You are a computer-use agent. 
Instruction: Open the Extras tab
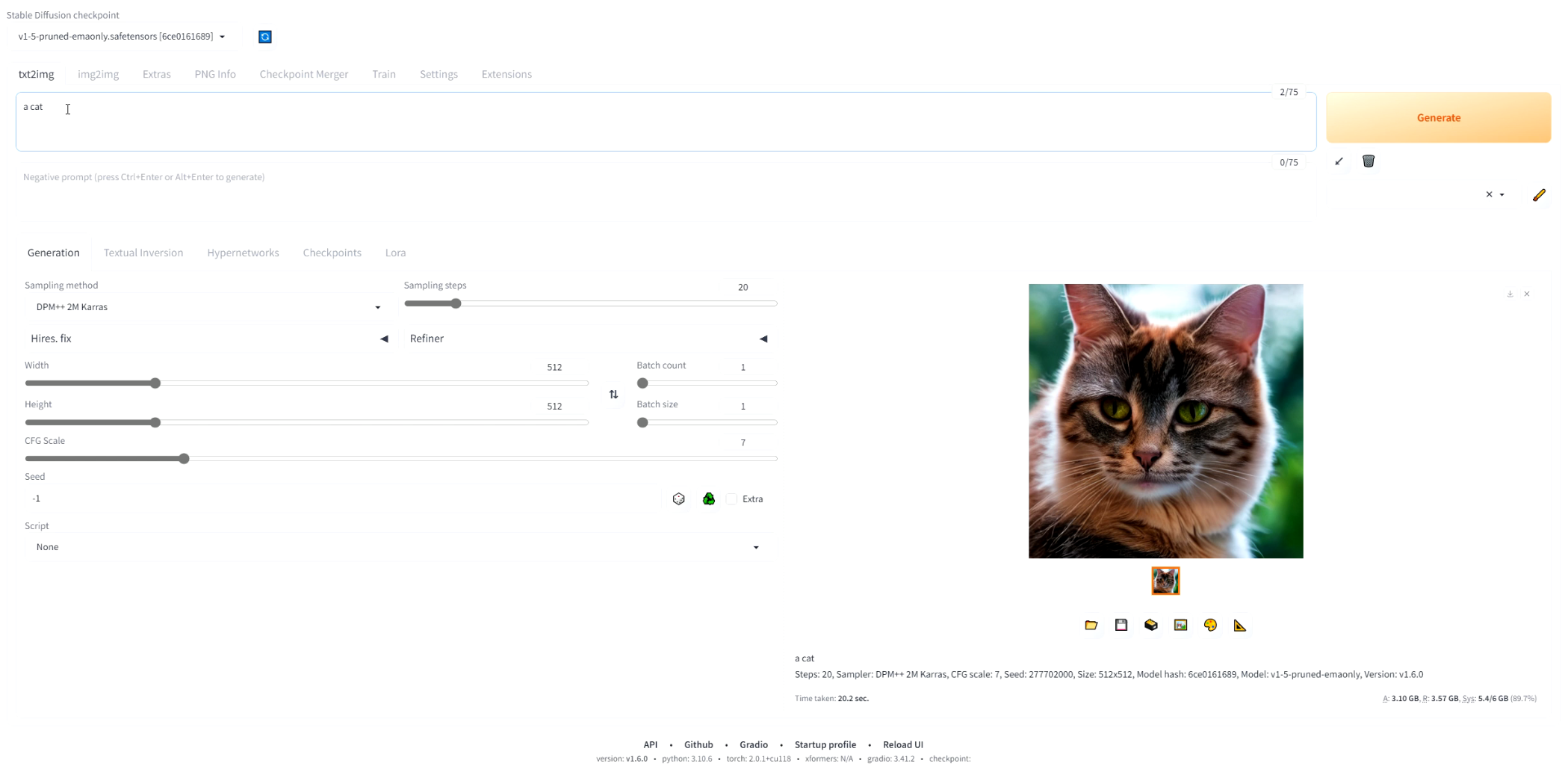point(156,74)
